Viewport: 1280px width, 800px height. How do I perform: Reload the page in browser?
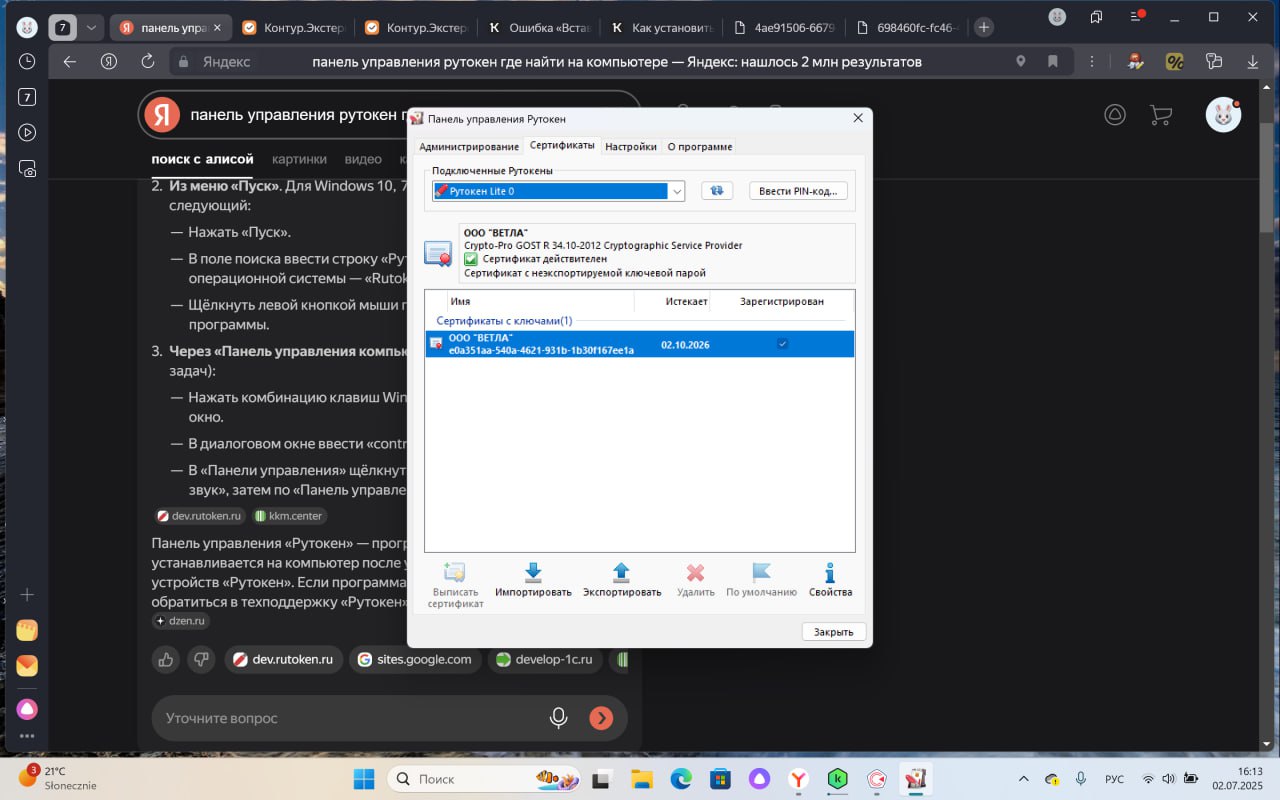[147, 61]
